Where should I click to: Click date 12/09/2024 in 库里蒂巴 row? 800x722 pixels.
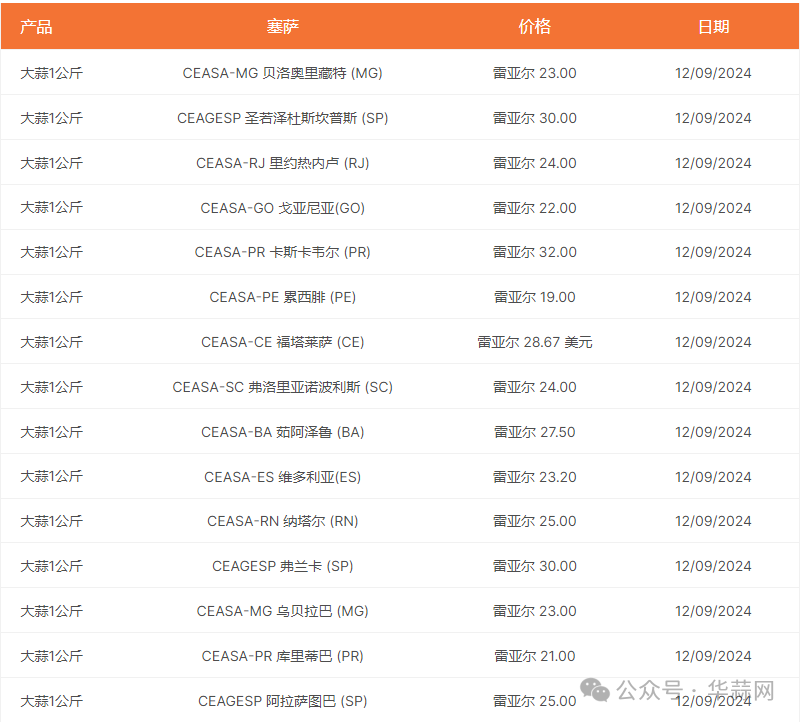tap(713, 656)
